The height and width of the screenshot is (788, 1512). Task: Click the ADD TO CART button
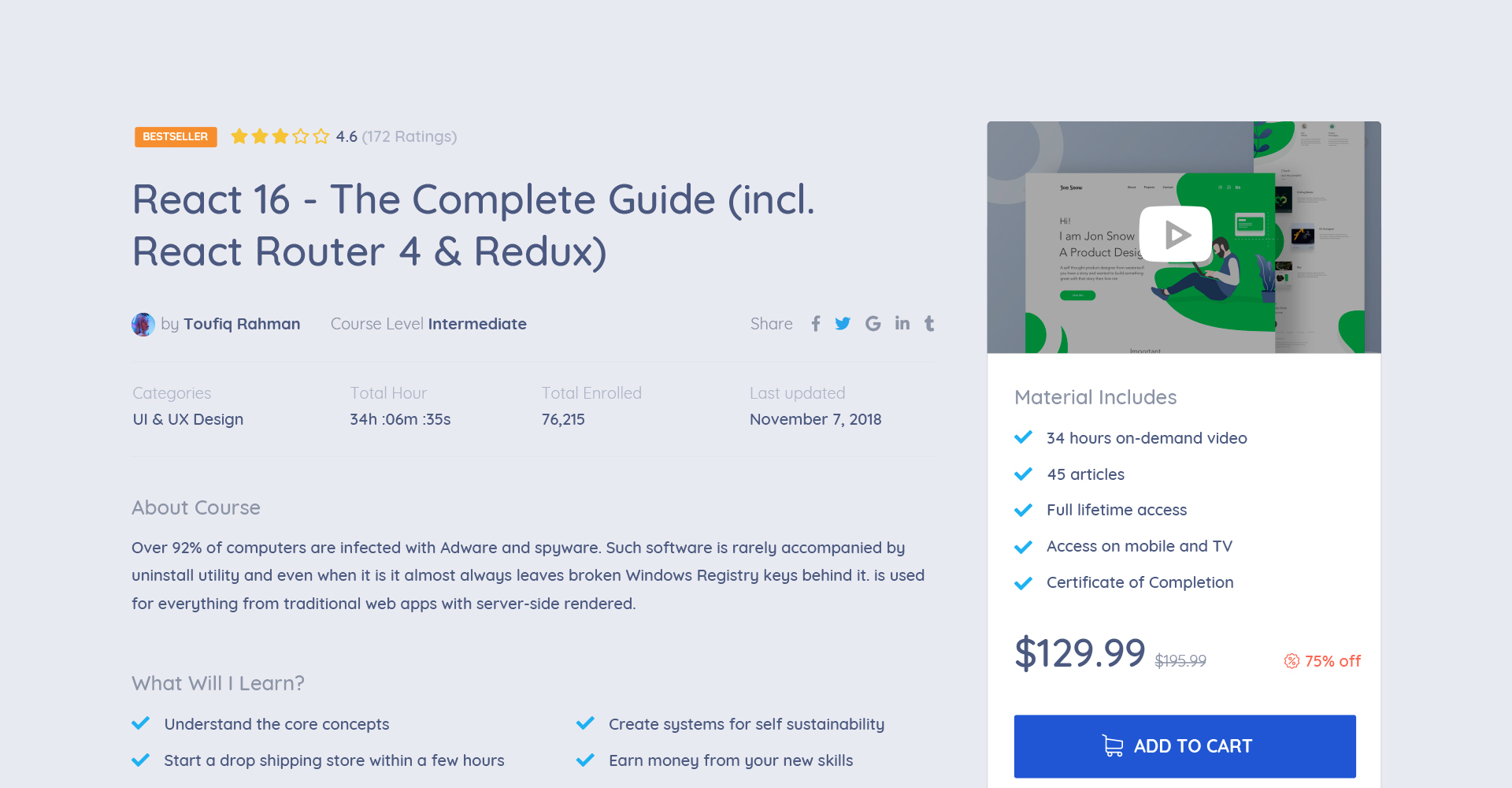pos(1184,746)
